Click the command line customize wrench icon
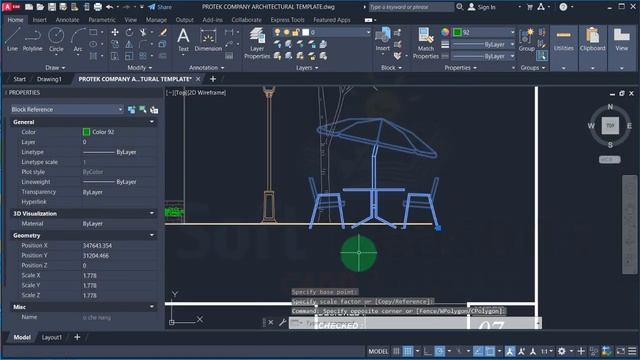640x360 pixels. click(282, 322)
